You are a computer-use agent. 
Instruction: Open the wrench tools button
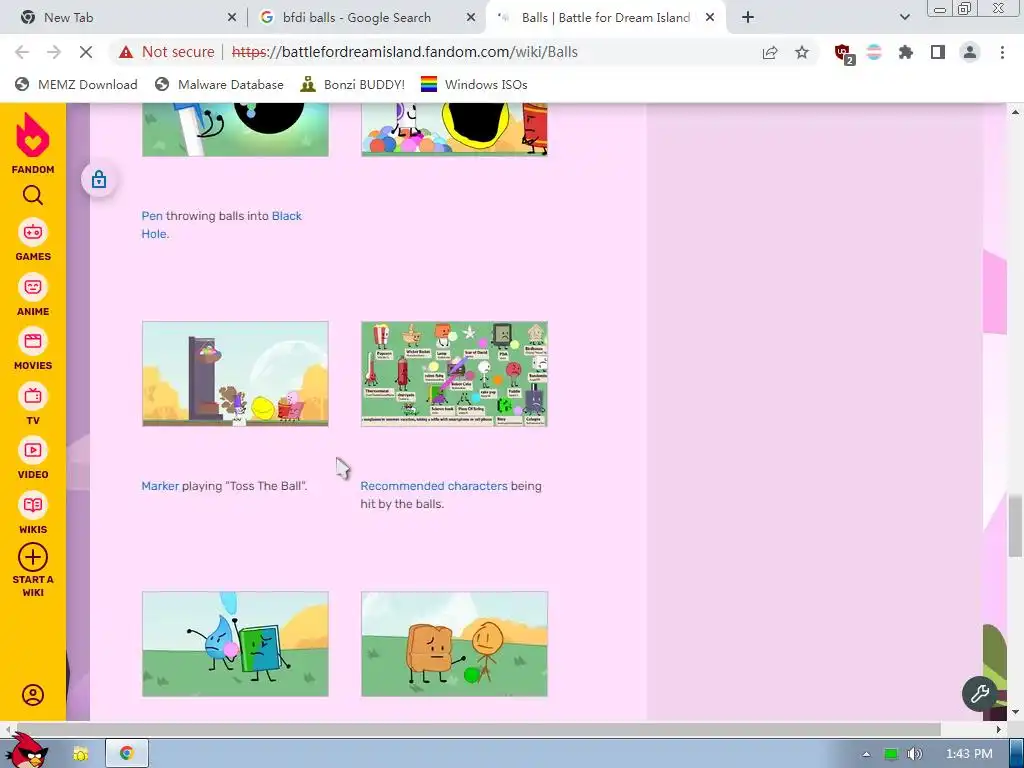pos(979,694)
